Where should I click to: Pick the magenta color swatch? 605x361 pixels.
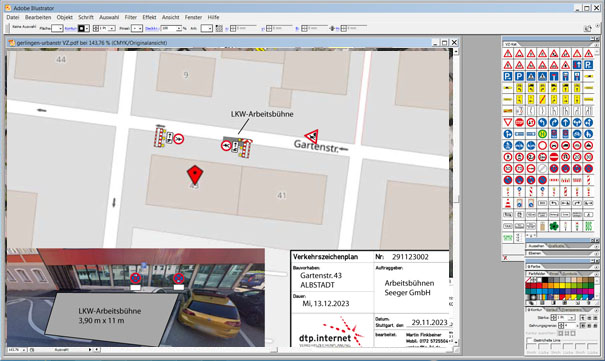(591, 292)
